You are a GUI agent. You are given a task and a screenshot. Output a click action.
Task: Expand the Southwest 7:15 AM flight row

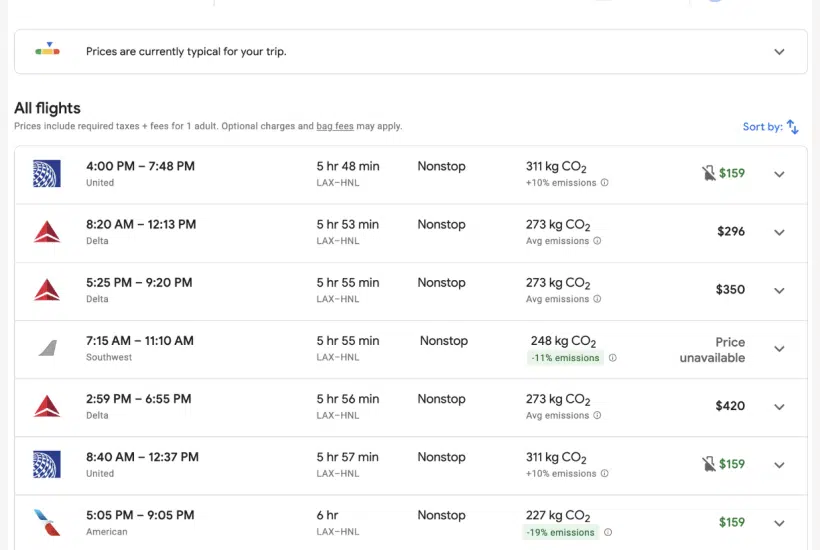click(779, 349)
